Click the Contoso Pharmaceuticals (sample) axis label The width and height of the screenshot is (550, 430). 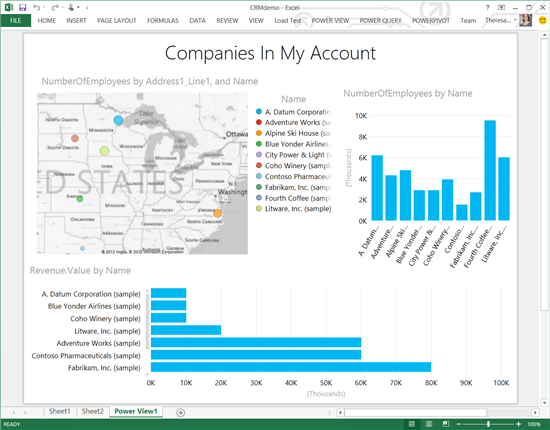click(86, 356)
